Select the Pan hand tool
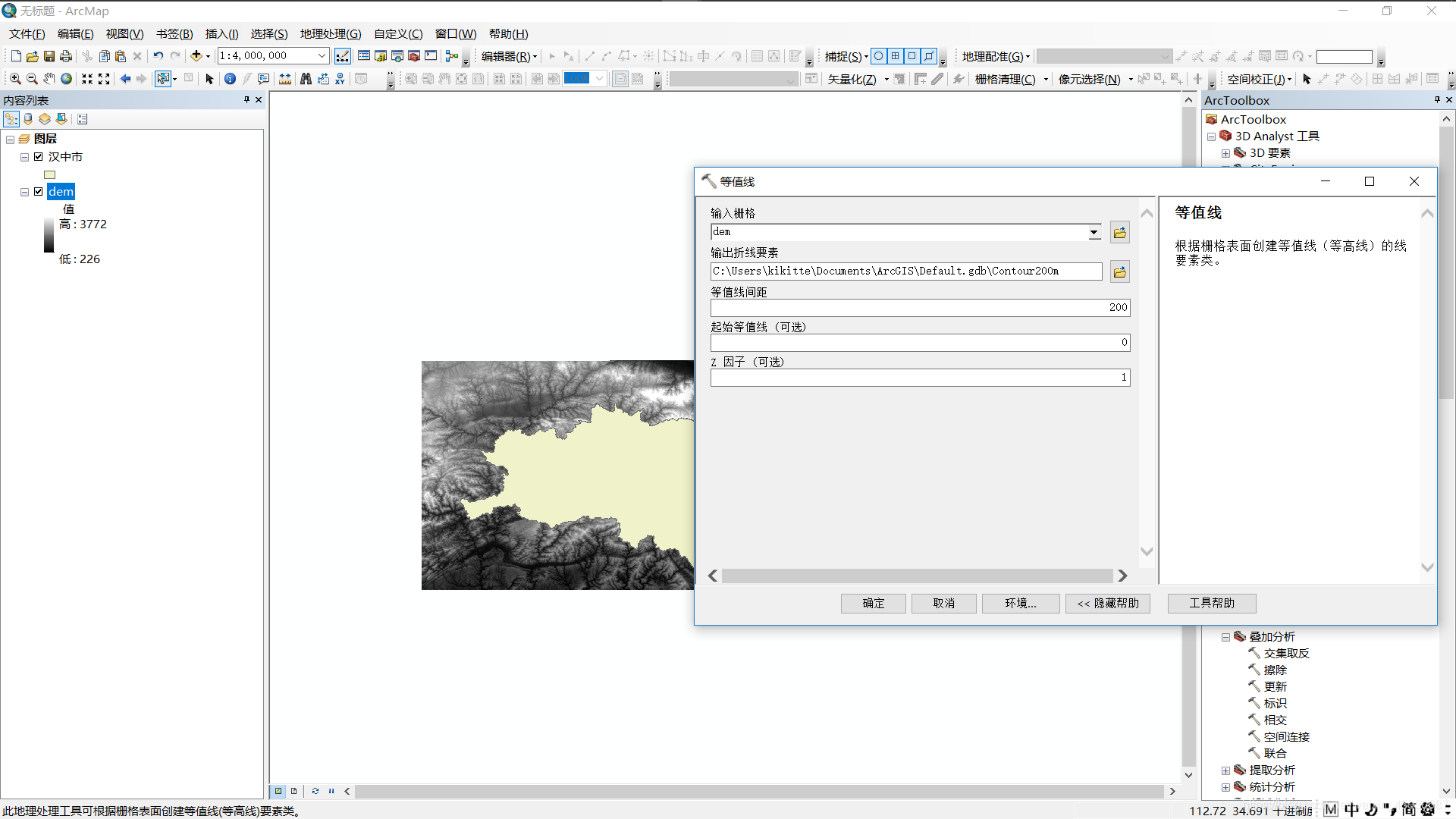This screenshot has width=1456, height=819. 49,79
